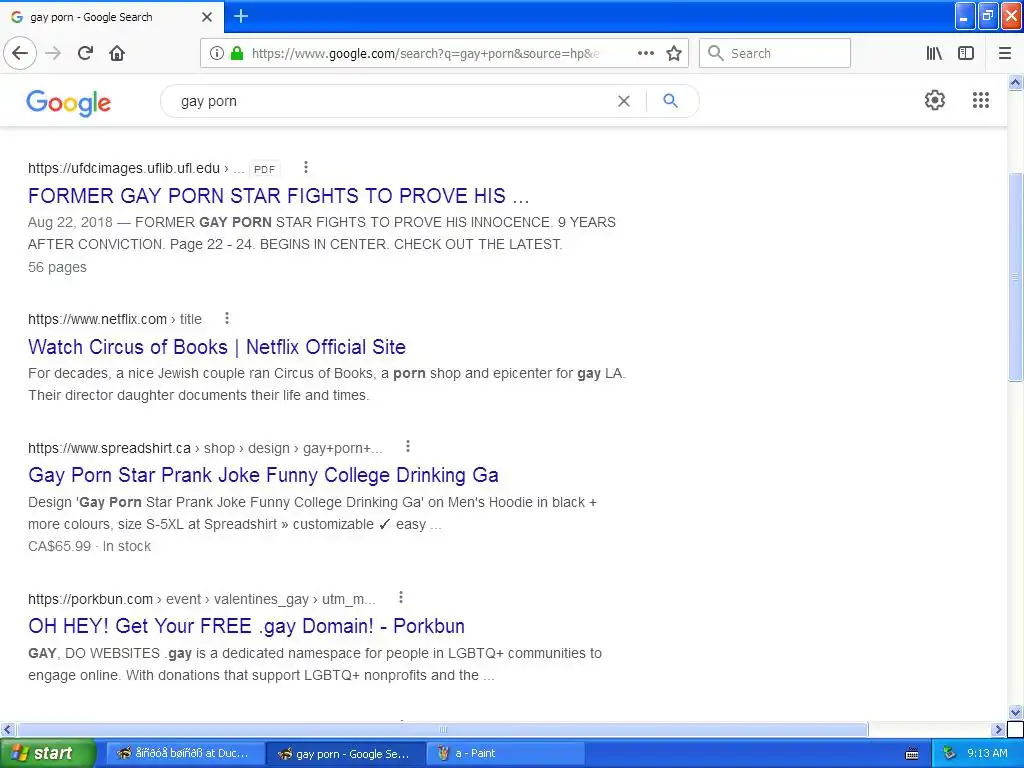Click into the Google query text box
The height and width of the screenshot is (768, 1024).
tap(392, 101)
